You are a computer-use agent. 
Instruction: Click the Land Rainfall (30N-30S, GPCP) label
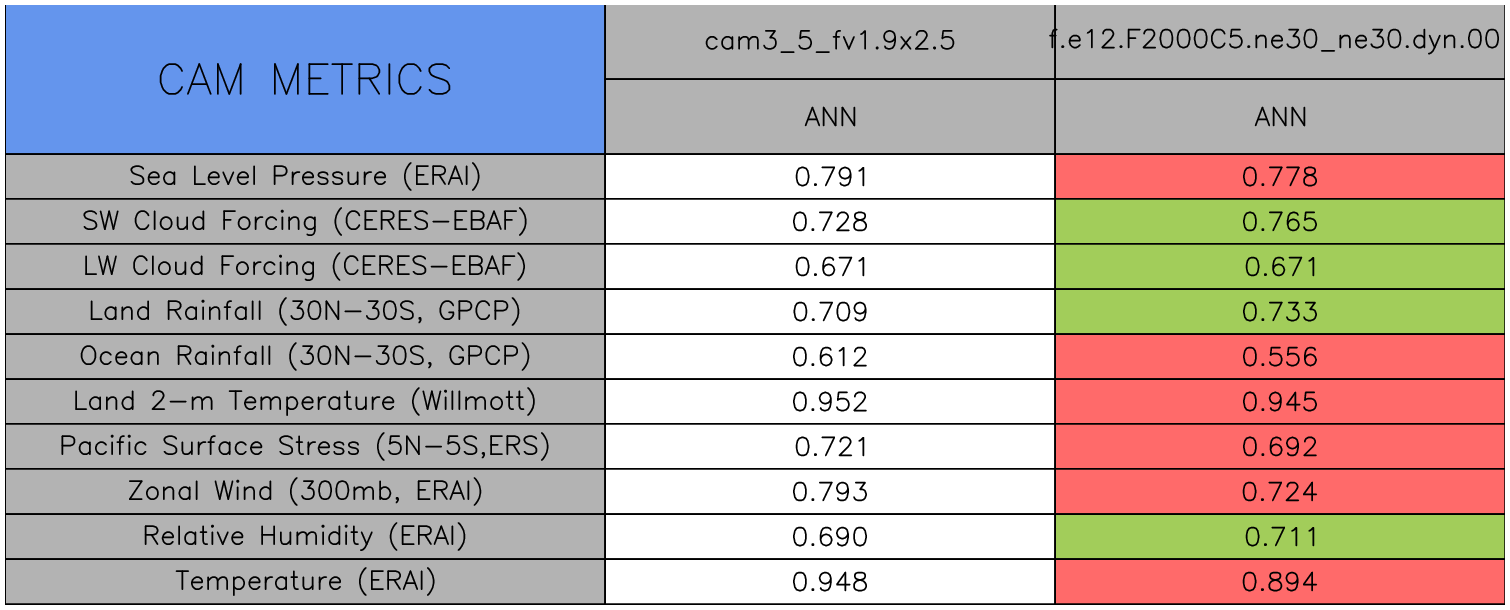[x=305, y=312]
